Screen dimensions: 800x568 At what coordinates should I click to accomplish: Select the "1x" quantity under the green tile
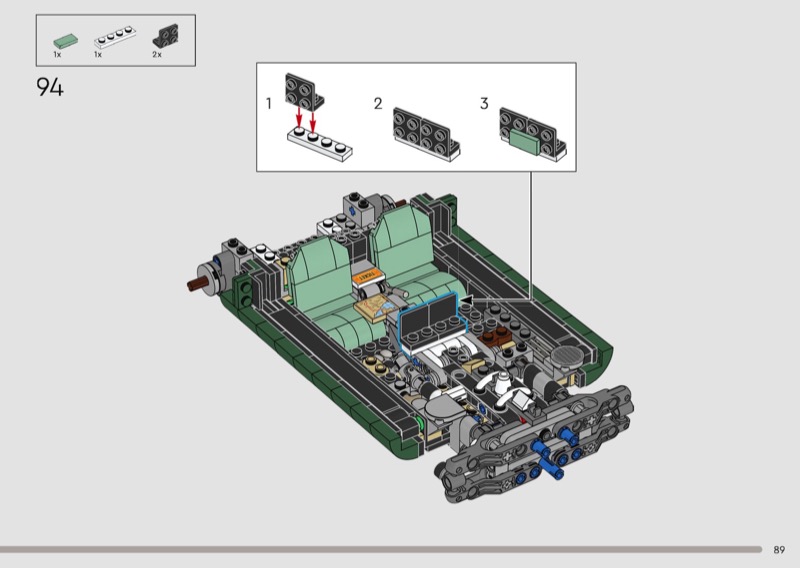coord(57,54)
